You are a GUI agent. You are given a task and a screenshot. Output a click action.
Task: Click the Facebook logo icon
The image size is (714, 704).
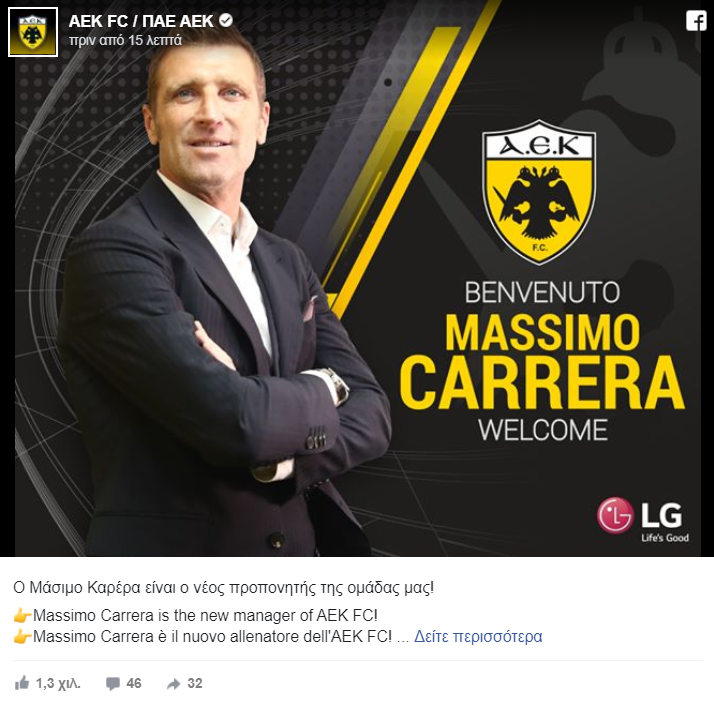696,21
